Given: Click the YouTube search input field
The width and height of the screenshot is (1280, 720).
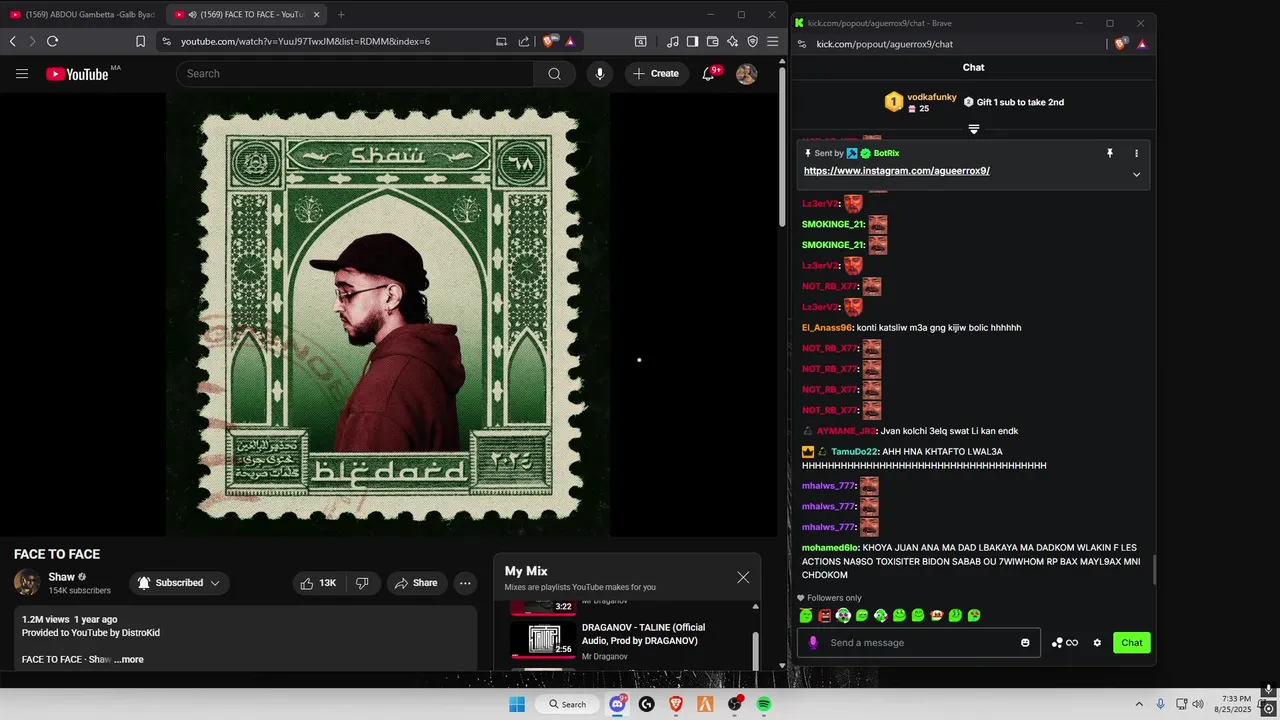Looking at the screenshot, I should coord(355,74).
